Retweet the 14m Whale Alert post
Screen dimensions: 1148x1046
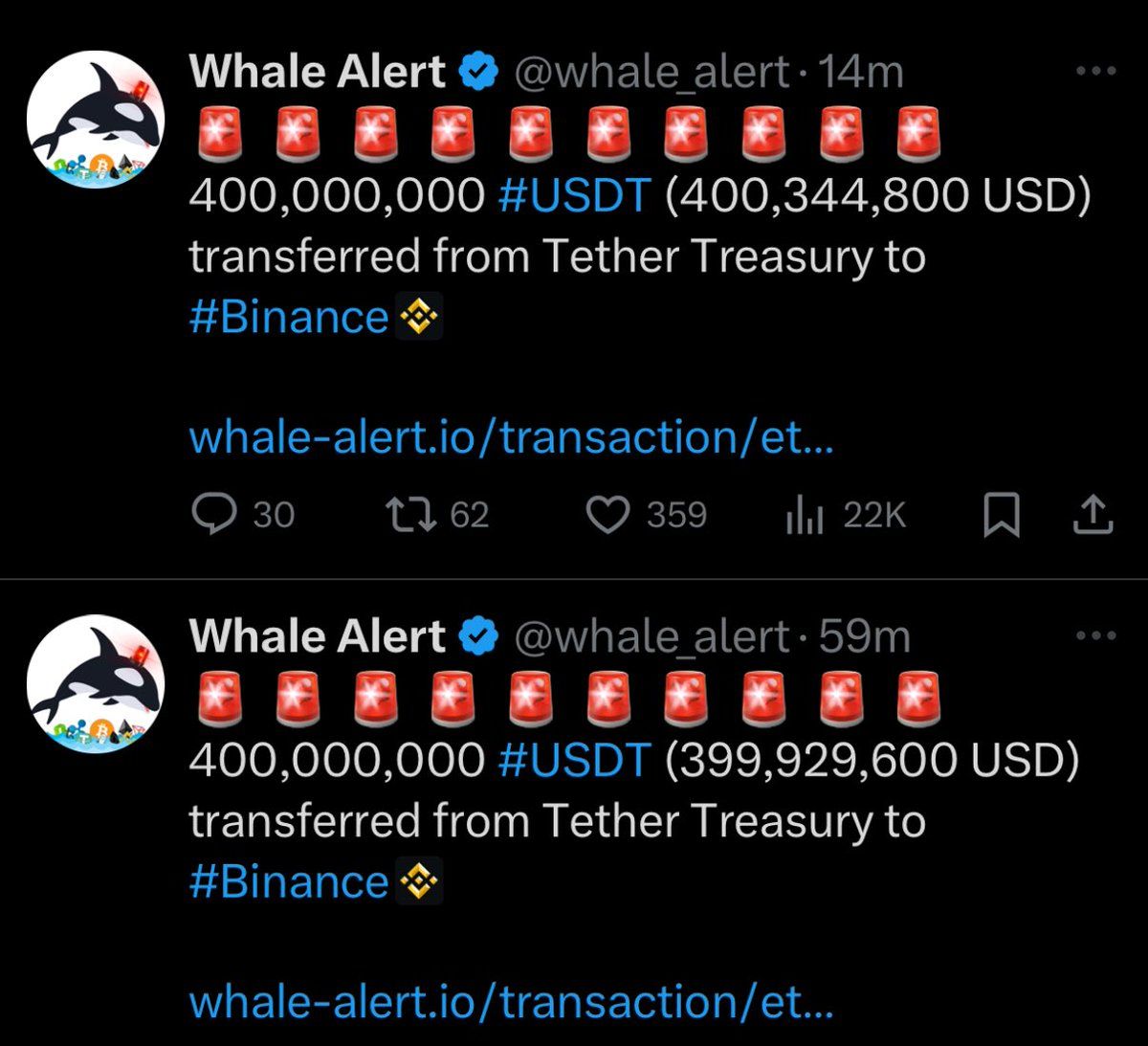click(x=437, y=516)
